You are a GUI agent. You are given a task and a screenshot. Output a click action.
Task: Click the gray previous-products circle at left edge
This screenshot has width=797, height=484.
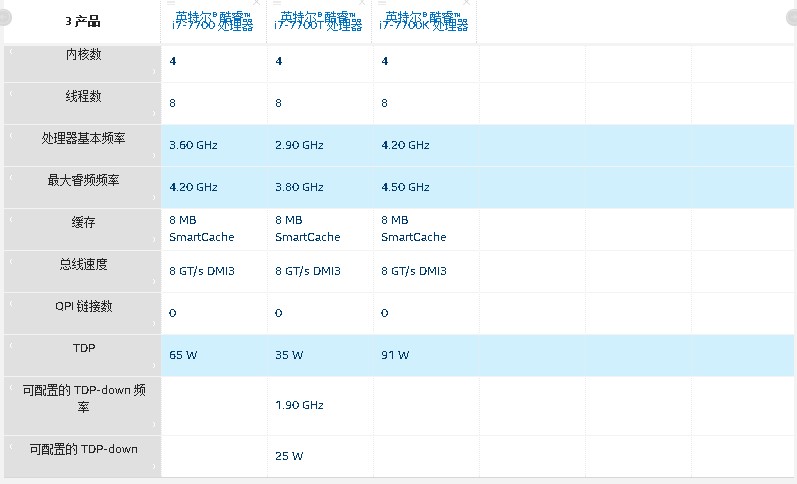(4, 17)
